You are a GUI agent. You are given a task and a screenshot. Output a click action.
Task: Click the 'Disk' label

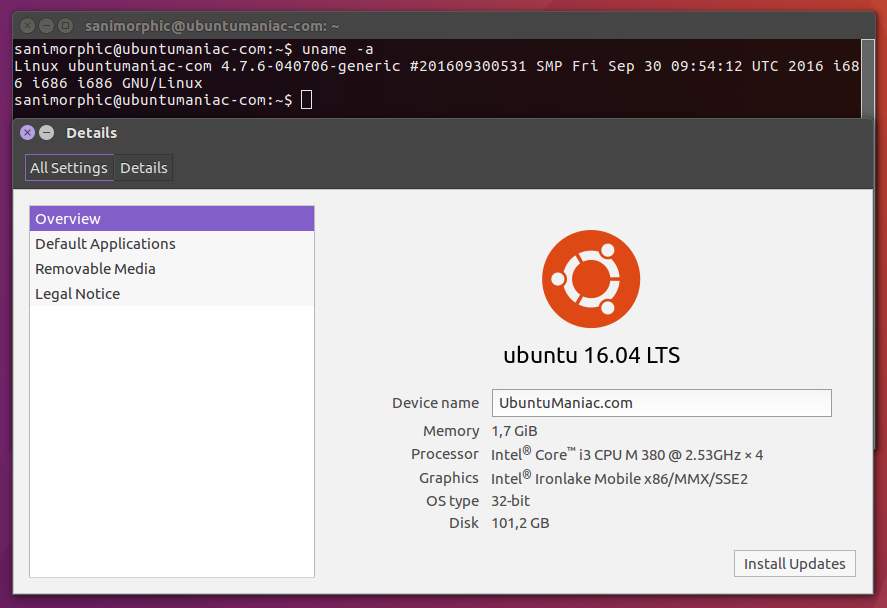[464, 523]
